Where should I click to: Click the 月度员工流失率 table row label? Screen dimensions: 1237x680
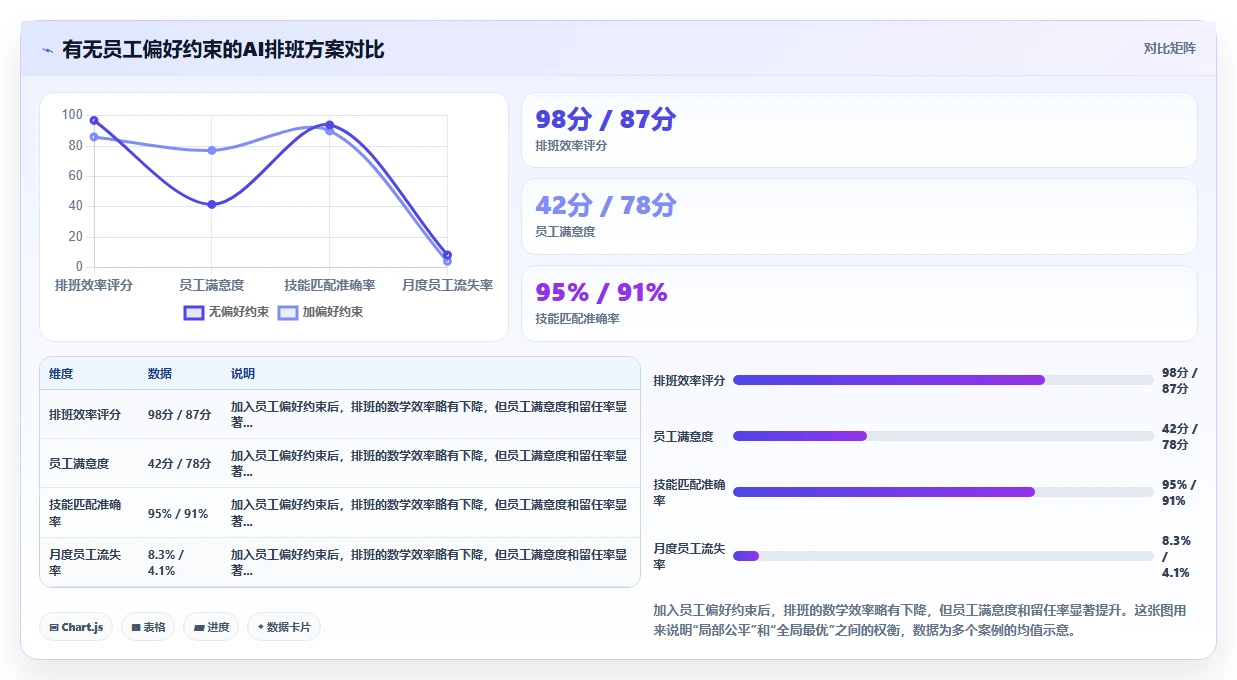85,562
